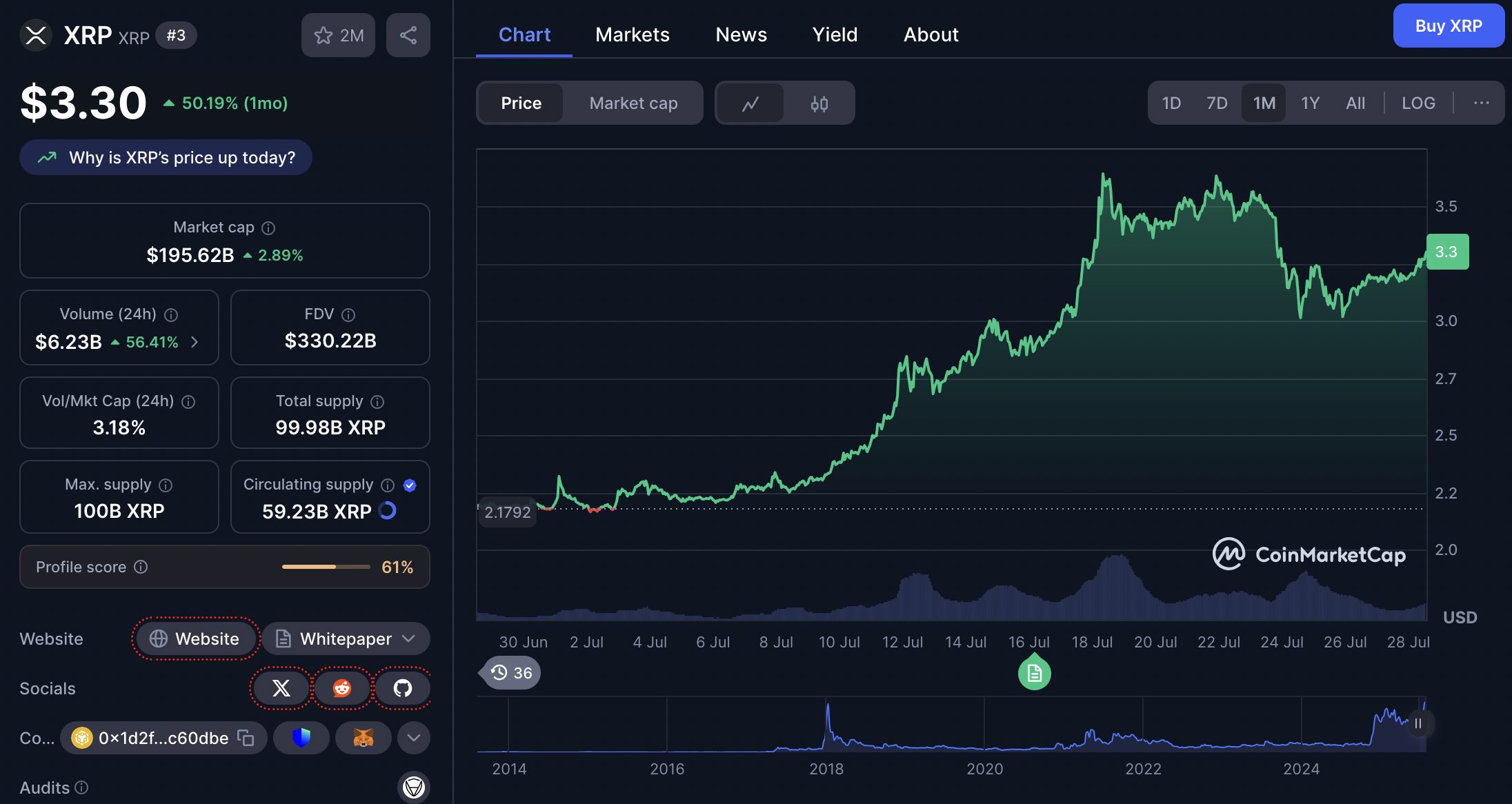Image resolution: width=1512 pixels, height=804 pixels.
Task: Click the 2M watchlist count button
Action: tap(338, 35)
